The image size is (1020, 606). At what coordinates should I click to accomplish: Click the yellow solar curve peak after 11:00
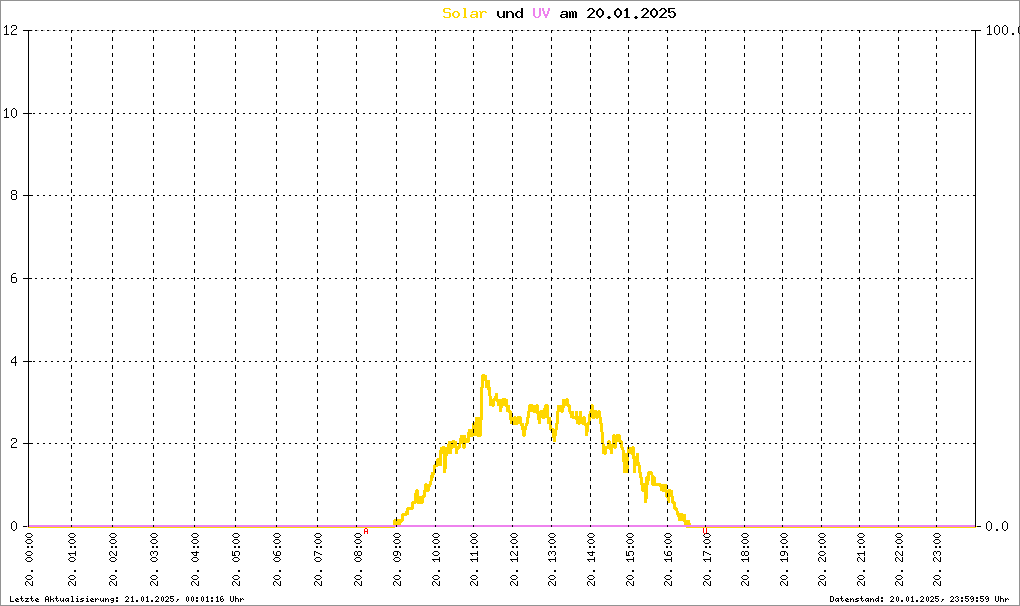click(483, 376)
